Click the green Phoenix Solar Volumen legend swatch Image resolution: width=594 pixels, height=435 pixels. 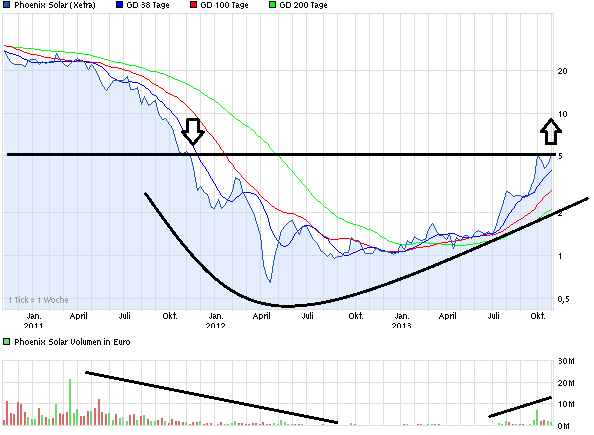pyautogui.click(x=6, y=342)
